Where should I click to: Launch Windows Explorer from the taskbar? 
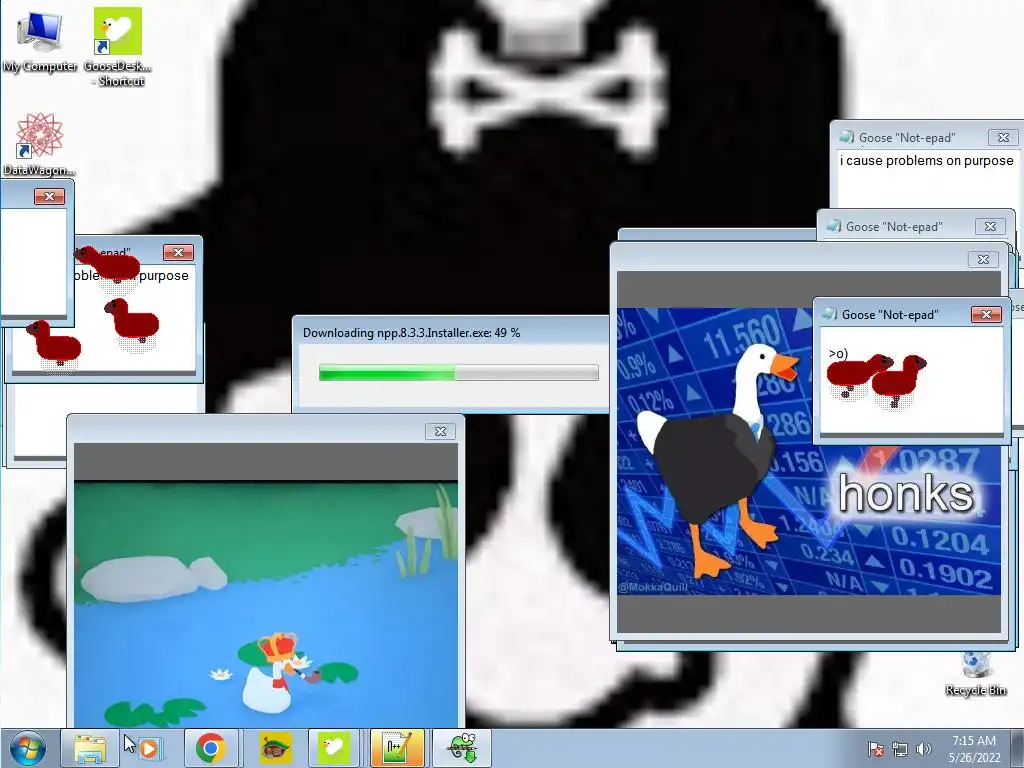90,748
